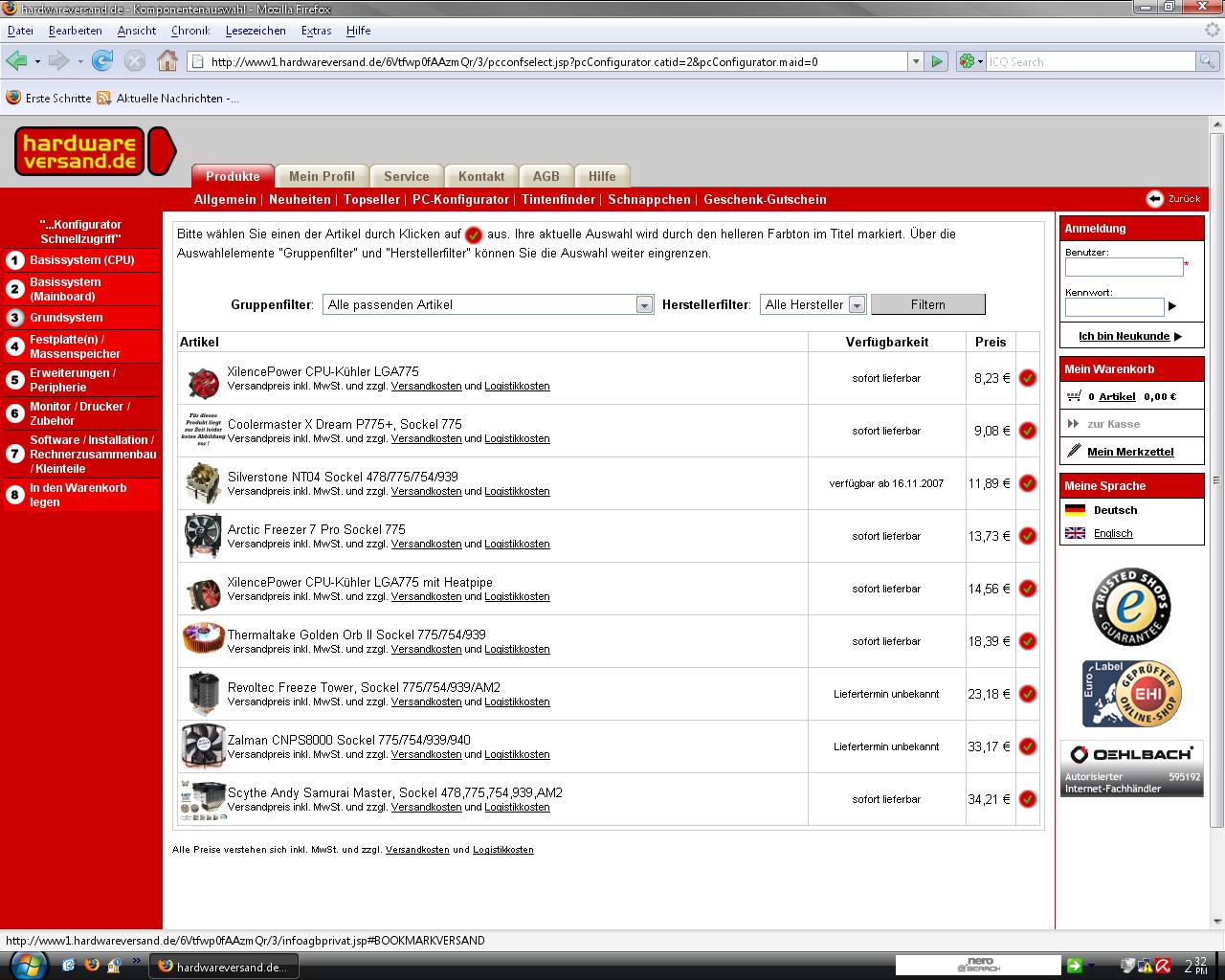Select XilencePower CPU-Kühler LGA775 8,23 € checkmark
Viewport: 1225px width, 980px height.
(1028, 378)
